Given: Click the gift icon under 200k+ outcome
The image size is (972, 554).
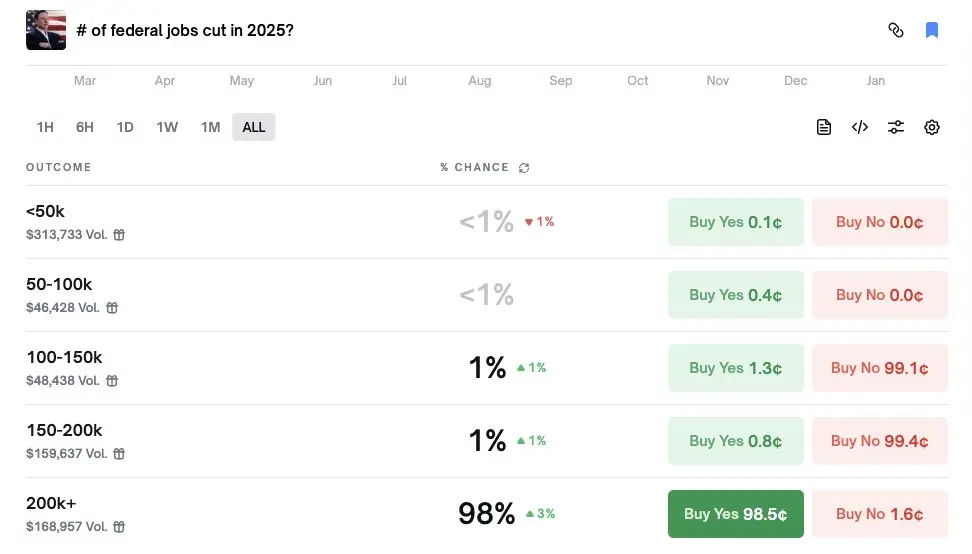Looking at the screenshot, I should (x=119, y=527).
